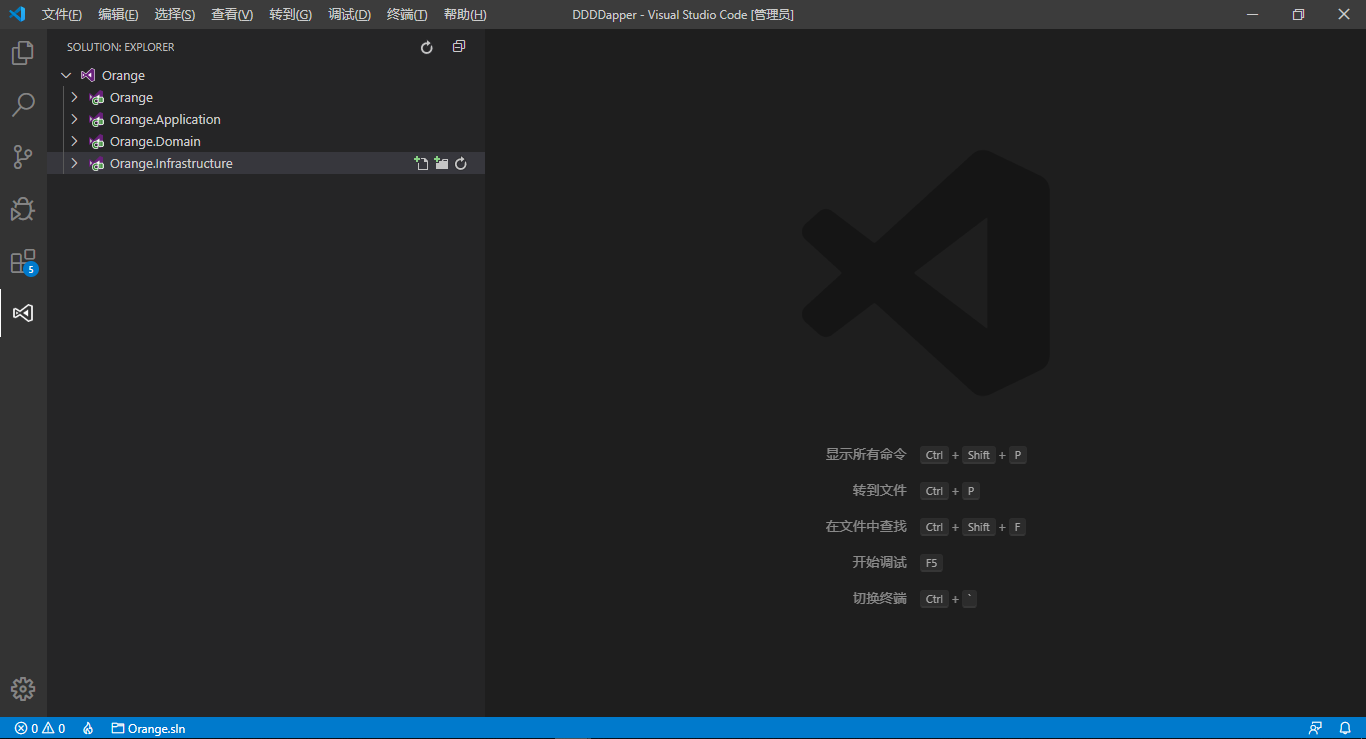
Task: Select the Solution Explorer activity bar icon
Action: point(23,313)
